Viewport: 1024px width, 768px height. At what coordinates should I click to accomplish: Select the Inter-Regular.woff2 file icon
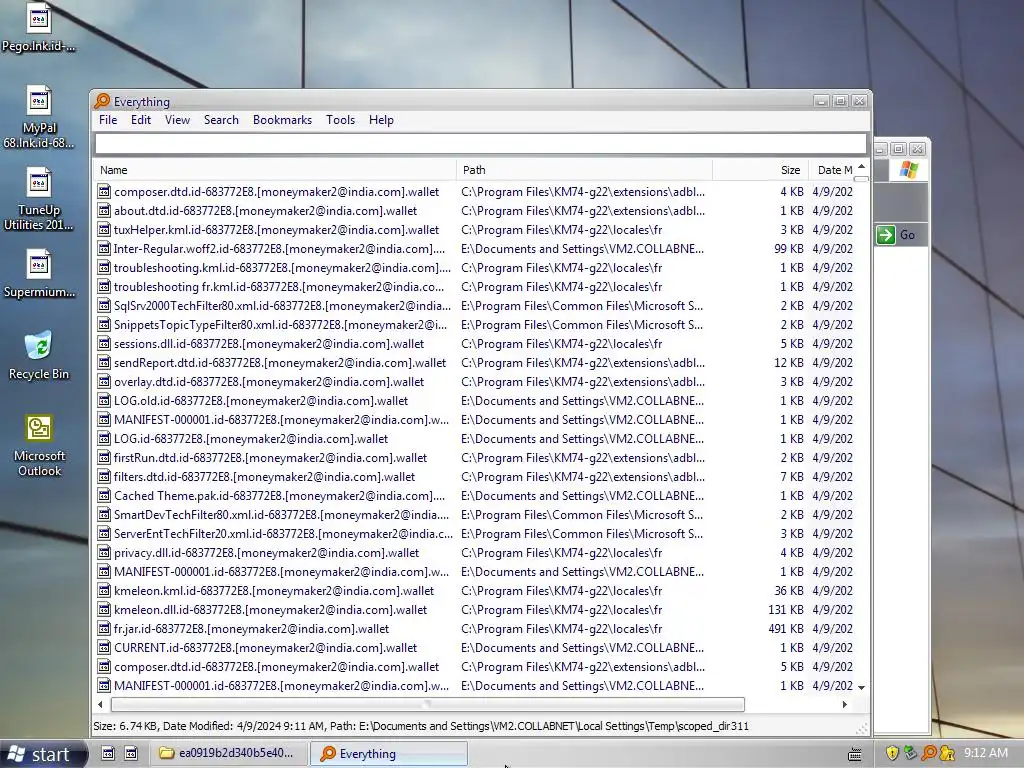point(104,249)
